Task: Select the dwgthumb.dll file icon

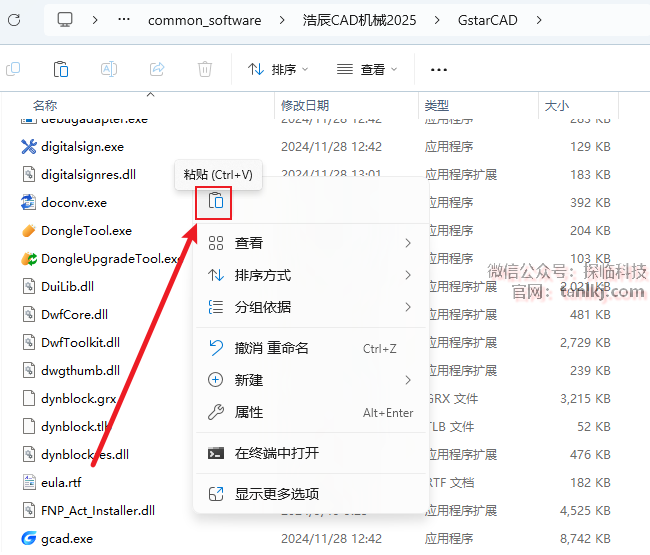Action: 29,370
